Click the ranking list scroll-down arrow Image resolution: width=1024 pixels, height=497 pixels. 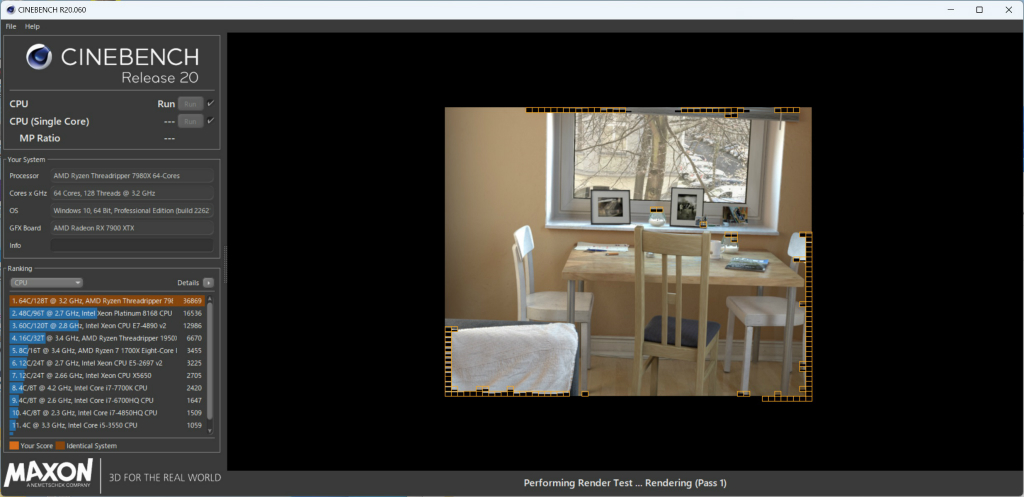pos(210,430)
